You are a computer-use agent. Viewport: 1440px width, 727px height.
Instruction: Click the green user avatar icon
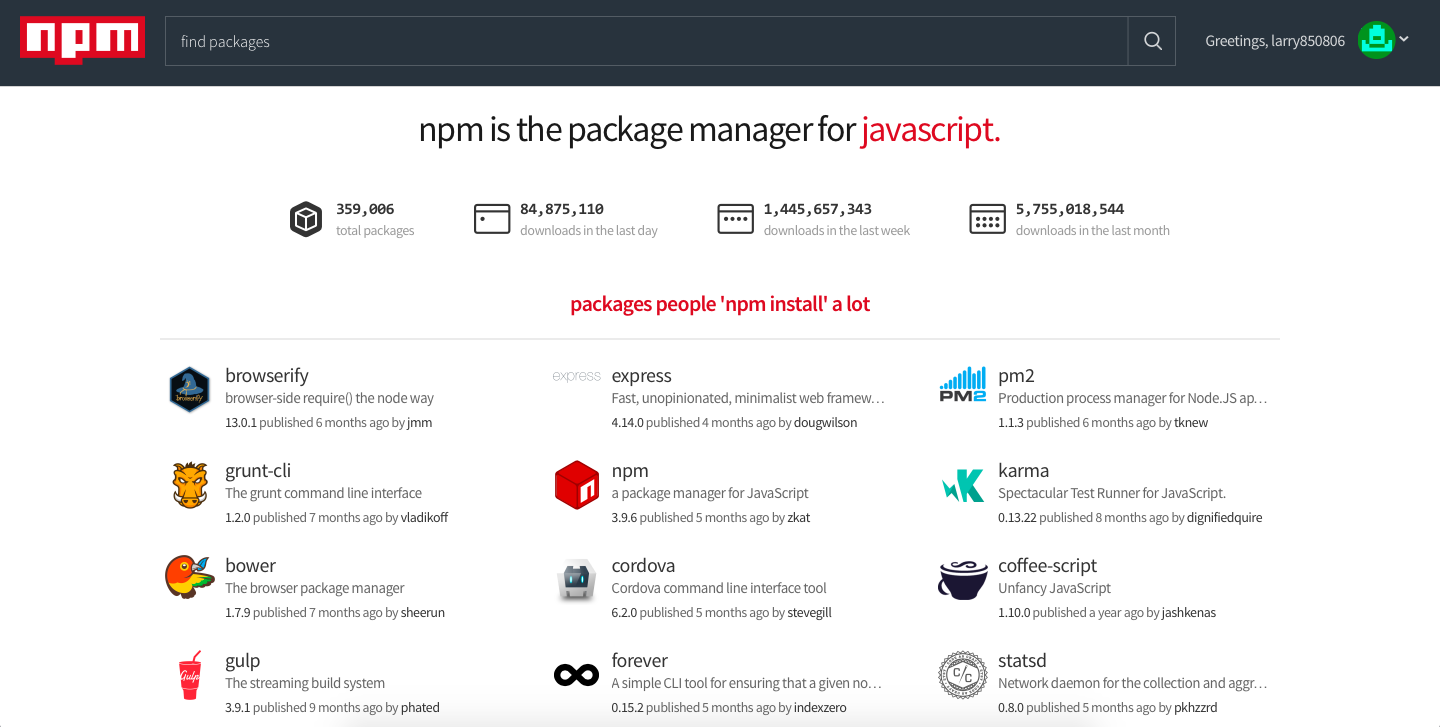tap(1376, 40)
